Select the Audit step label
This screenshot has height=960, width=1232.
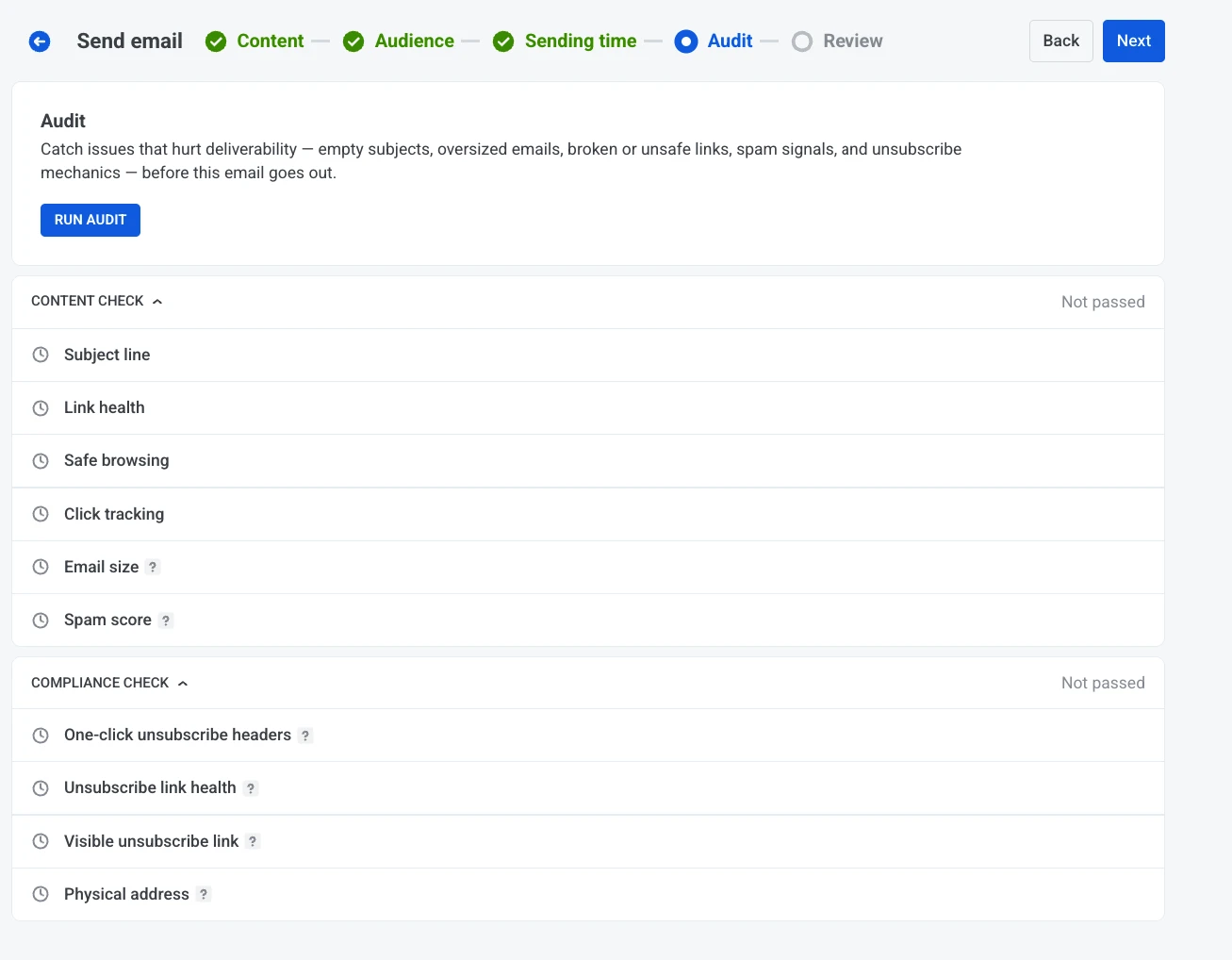731,41
